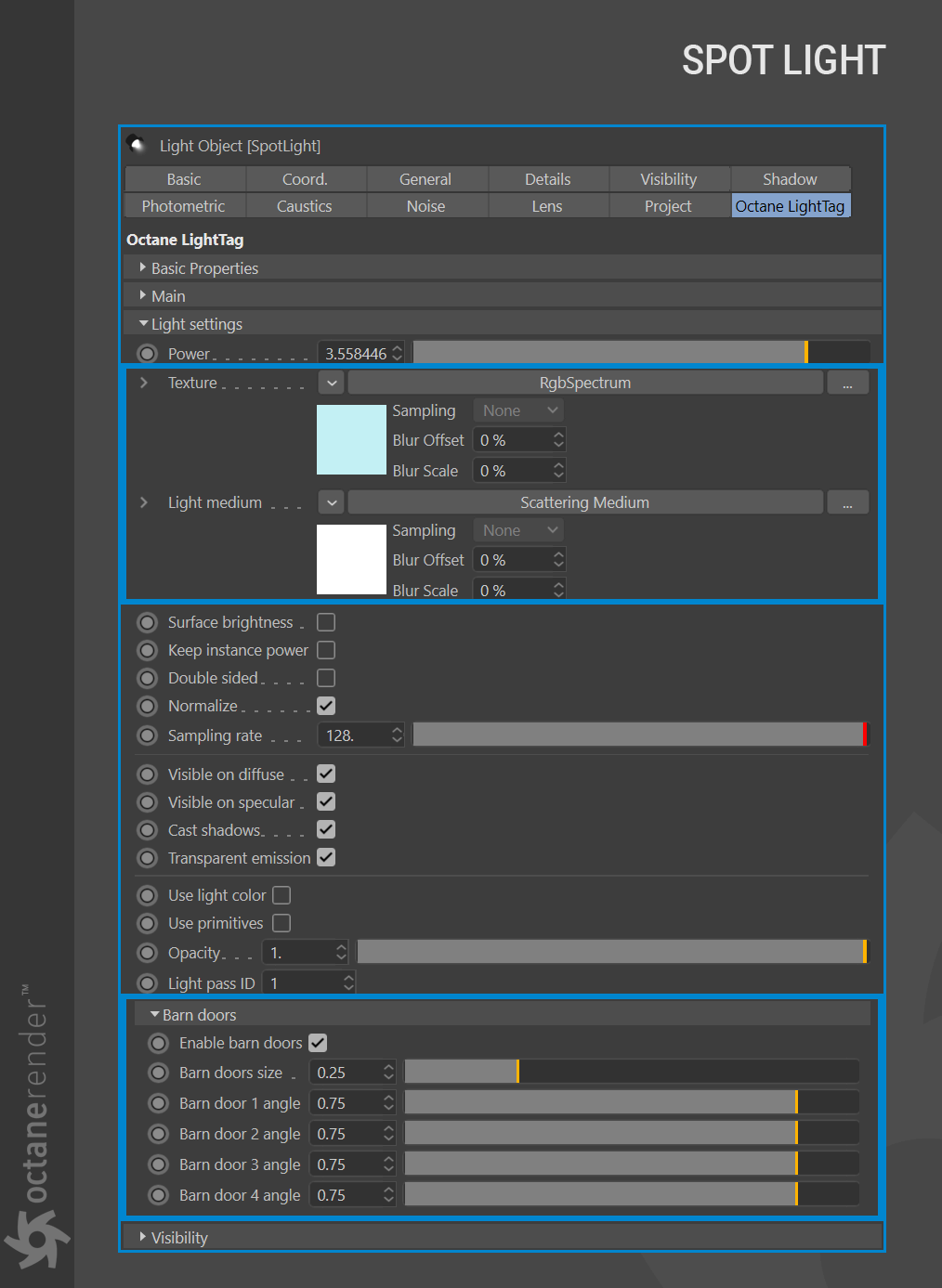Expand the Light medium row chevron
This screenshot has height=1288, width=942.
(x=143, y=502)
